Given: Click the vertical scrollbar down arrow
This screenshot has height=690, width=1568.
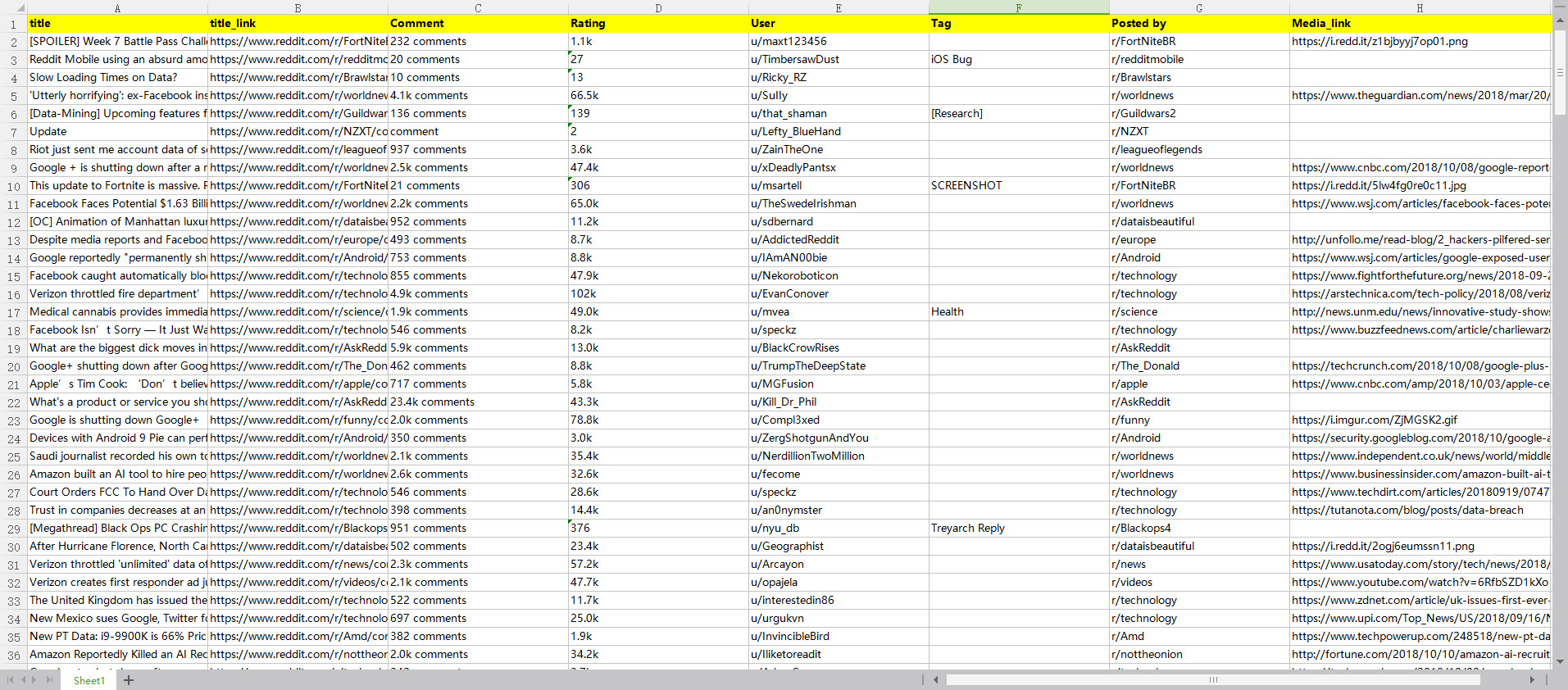Looking at the screenshot, I should click(x=1560, y=661).
